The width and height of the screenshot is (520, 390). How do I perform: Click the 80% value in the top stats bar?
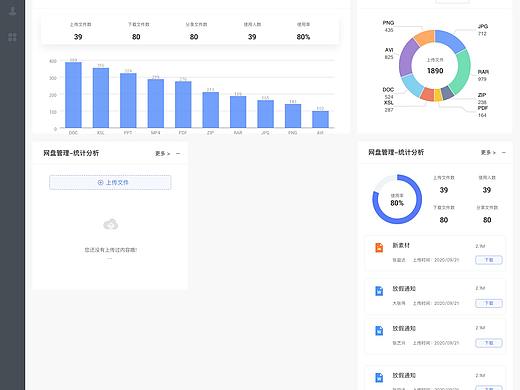tap(303, 37)
